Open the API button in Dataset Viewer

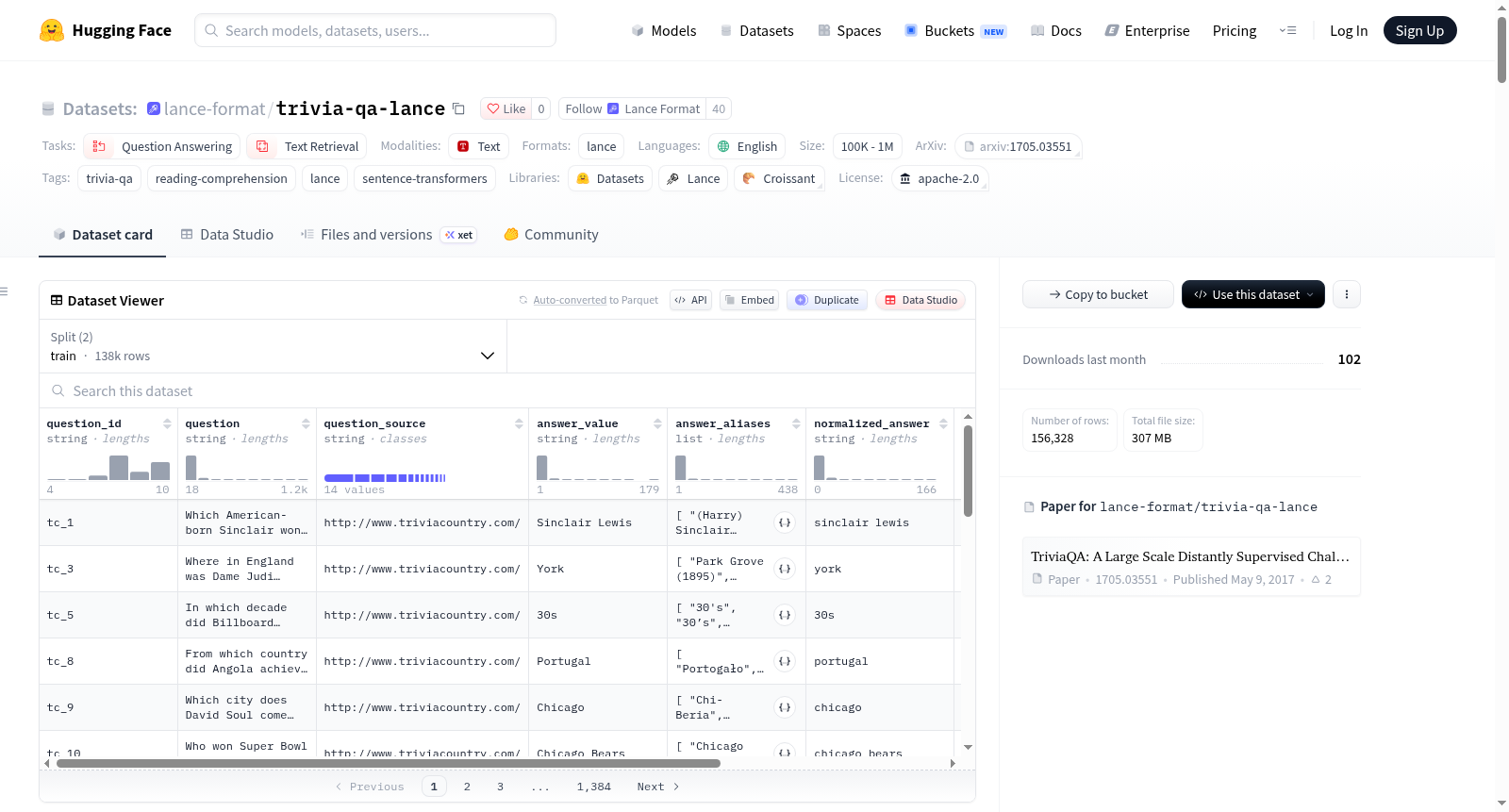point(690,300)
